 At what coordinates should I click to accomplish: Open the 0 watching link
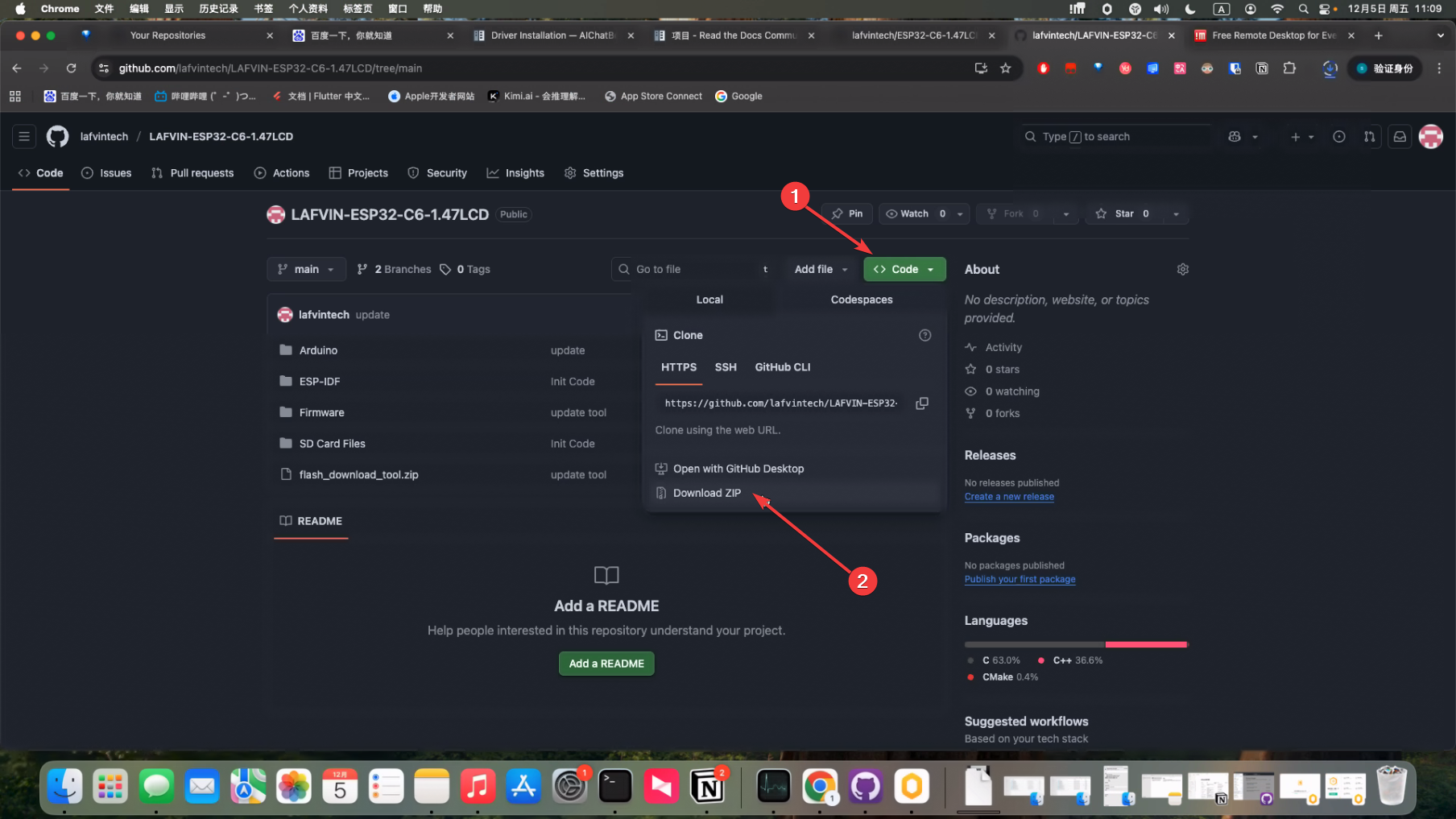[x=1012, y=391]
